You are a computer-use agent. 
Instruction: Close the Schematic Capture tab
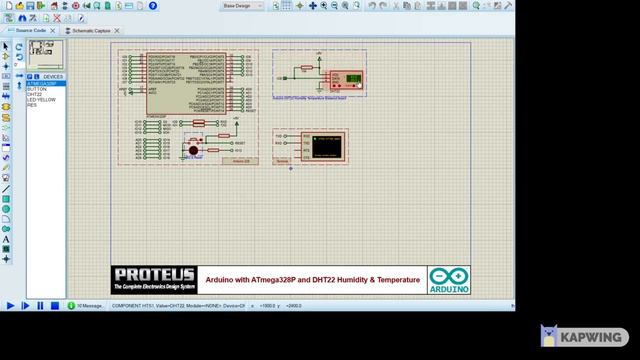click(x=117, y=31)
